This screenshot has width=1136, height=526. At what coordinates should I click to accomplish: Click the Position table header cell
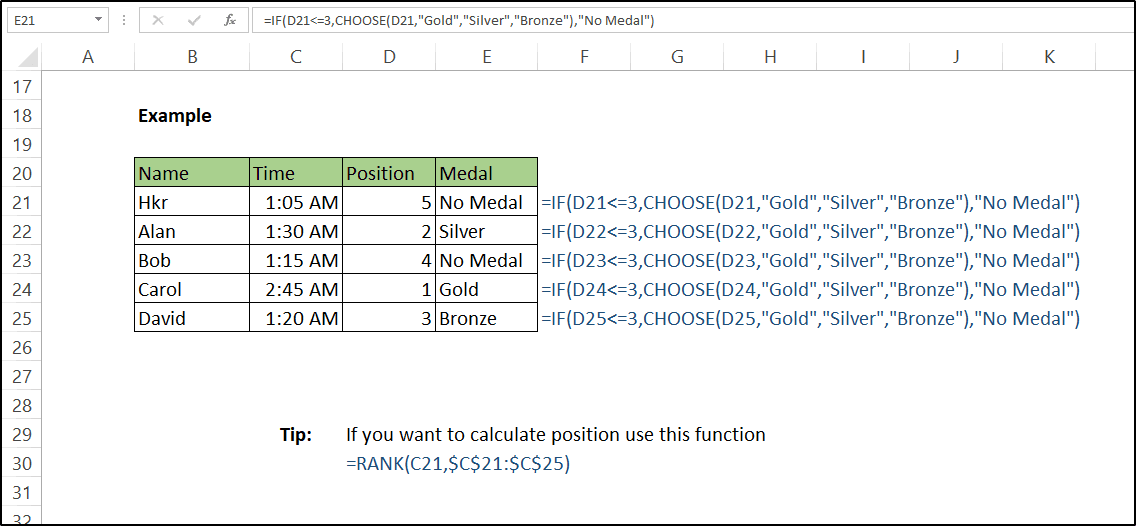389,173
